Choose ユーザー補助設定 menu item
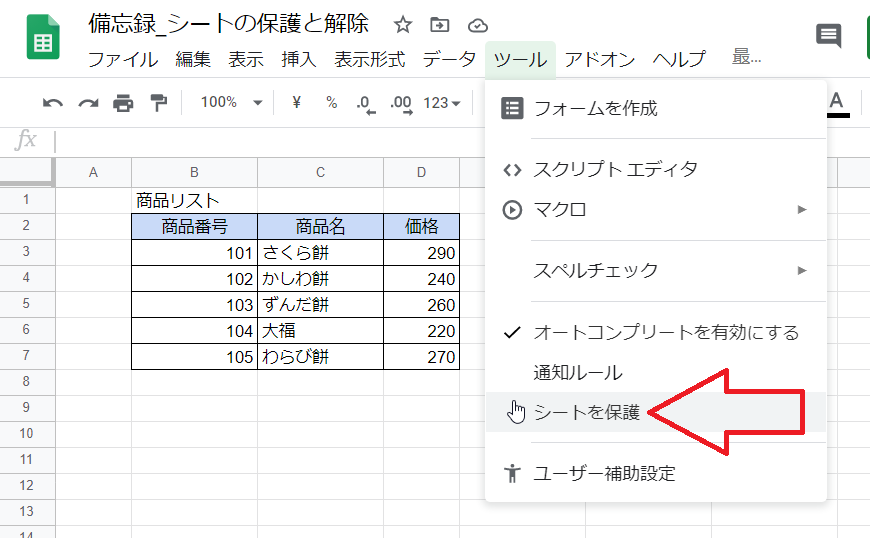 pyautogui.click(x=655, y=473)
